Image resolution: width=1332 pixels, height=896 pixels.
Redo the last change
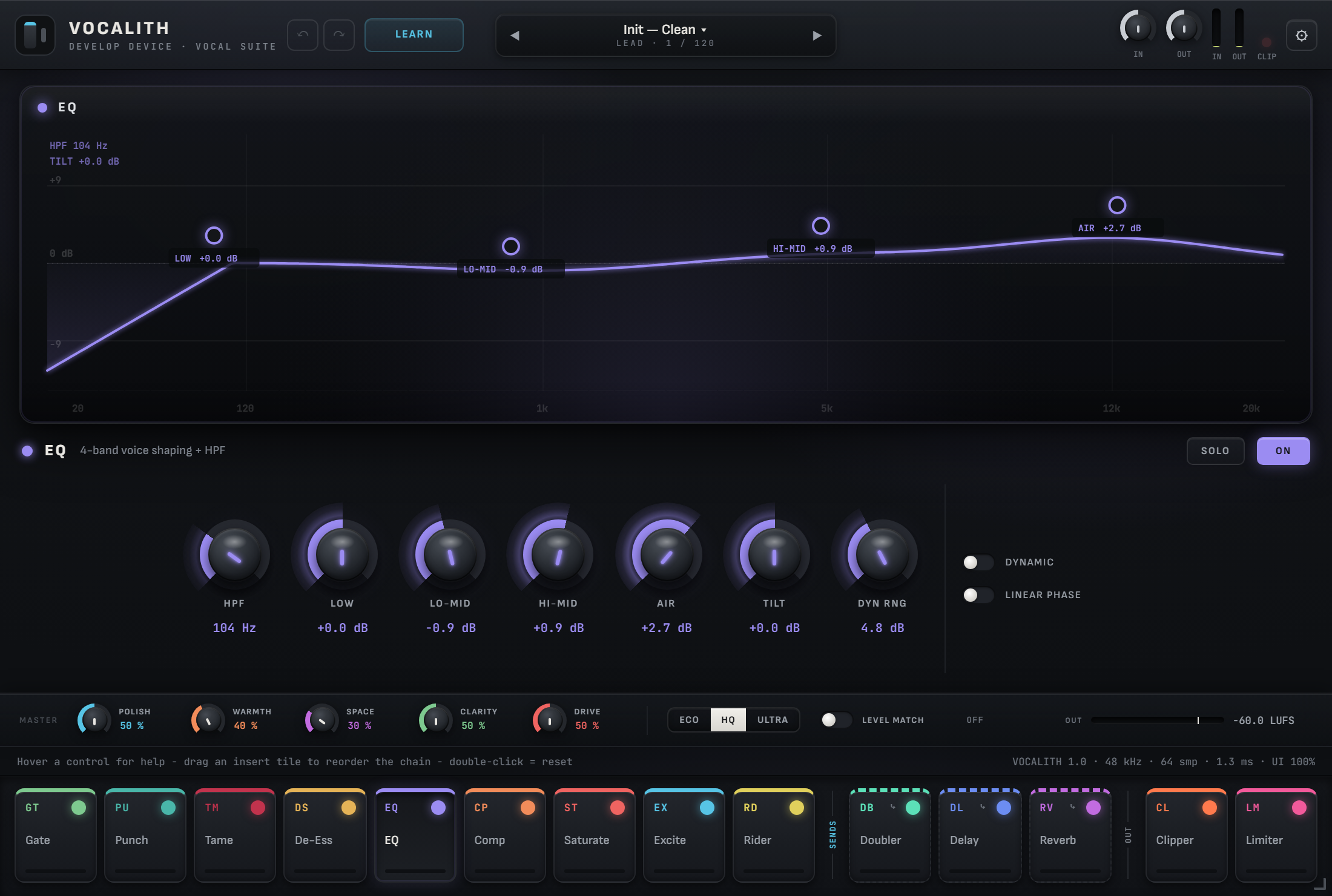pyautogui.click(x=339, y=35)
